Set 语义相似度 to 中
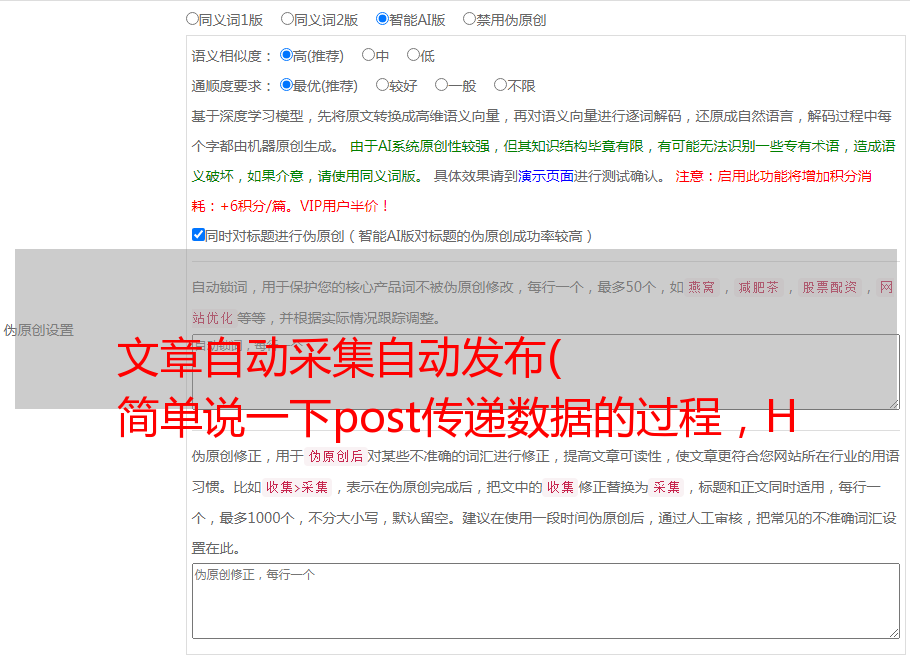This screenshot has height=658, width=911. (368, 55)
